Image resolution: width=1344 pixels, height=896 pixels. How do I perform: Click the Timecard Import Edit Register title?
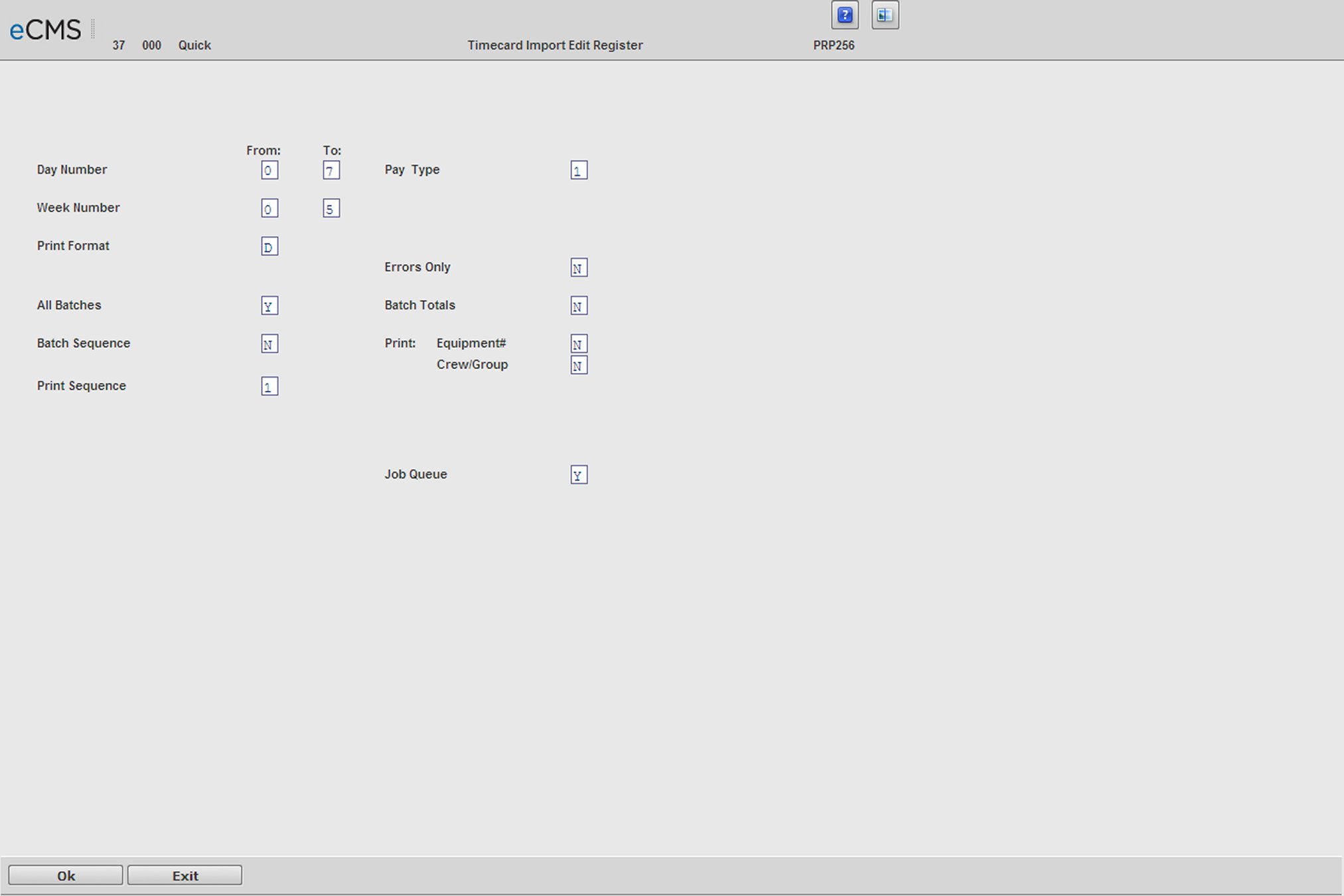point(555,45)
